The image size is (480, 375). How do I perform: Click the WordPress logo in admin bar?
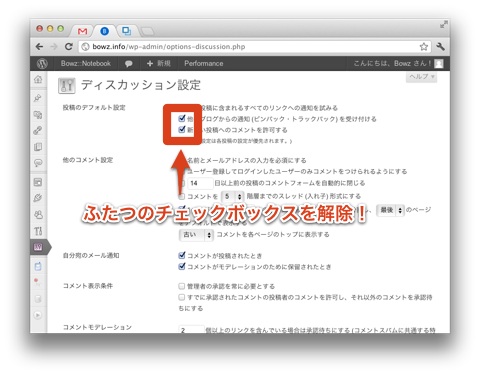[x=42, y=63]
